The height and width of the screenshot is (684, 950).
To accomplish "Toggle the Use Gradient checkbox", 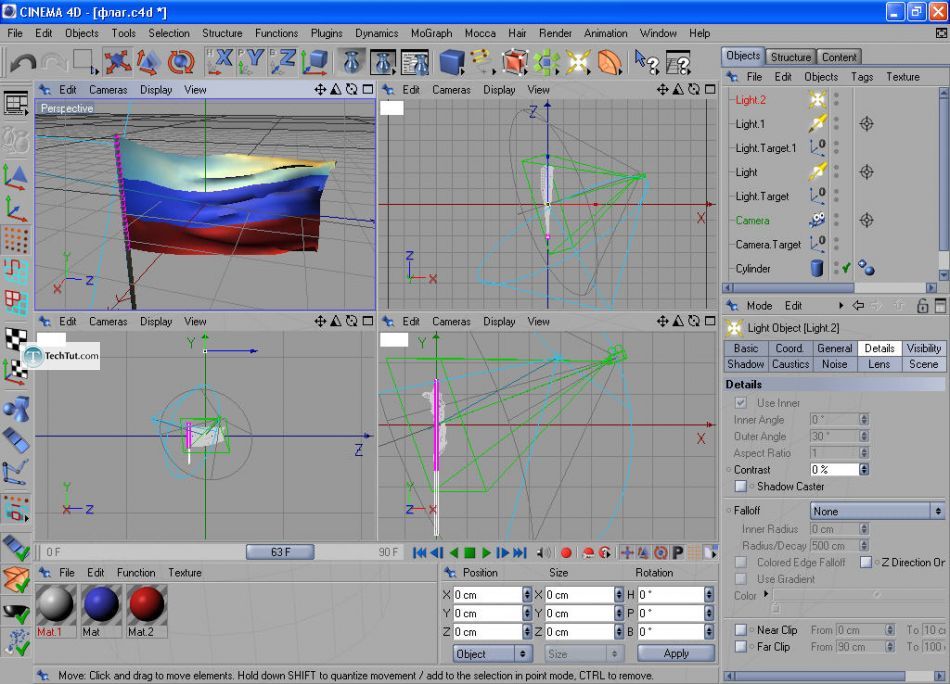I will tap(740, 579).
